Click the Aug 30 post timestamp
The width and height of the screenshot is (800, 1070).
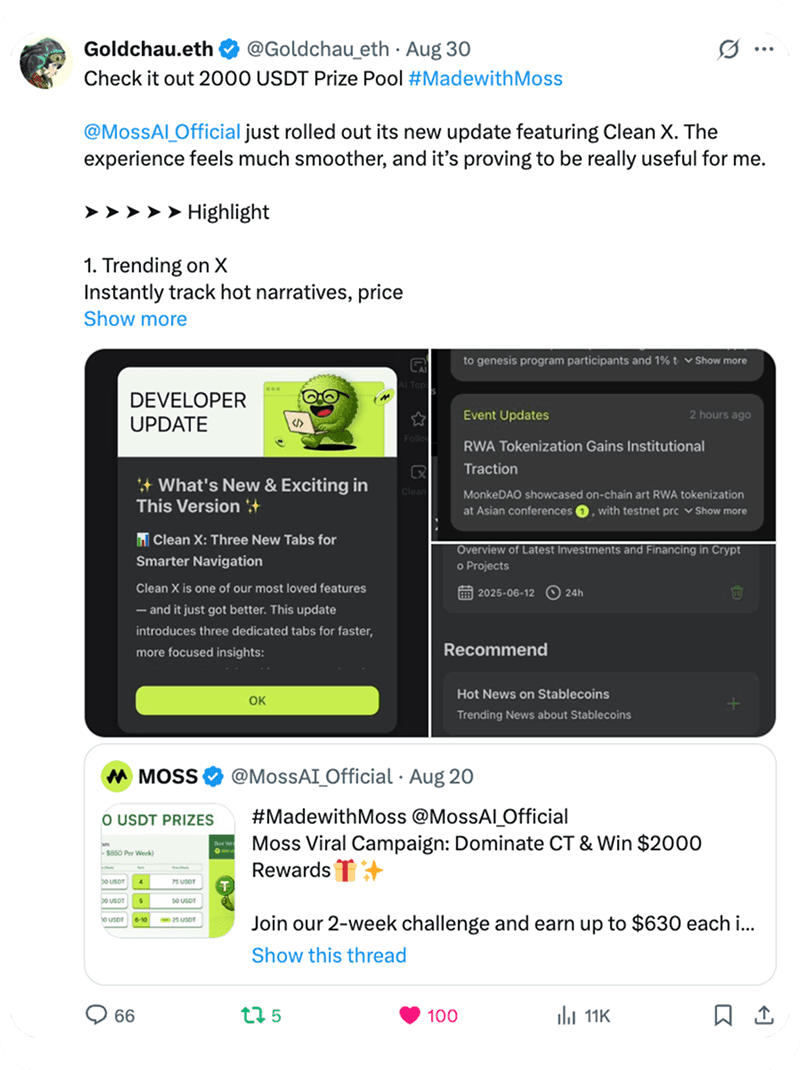click(x=440, y=49)
